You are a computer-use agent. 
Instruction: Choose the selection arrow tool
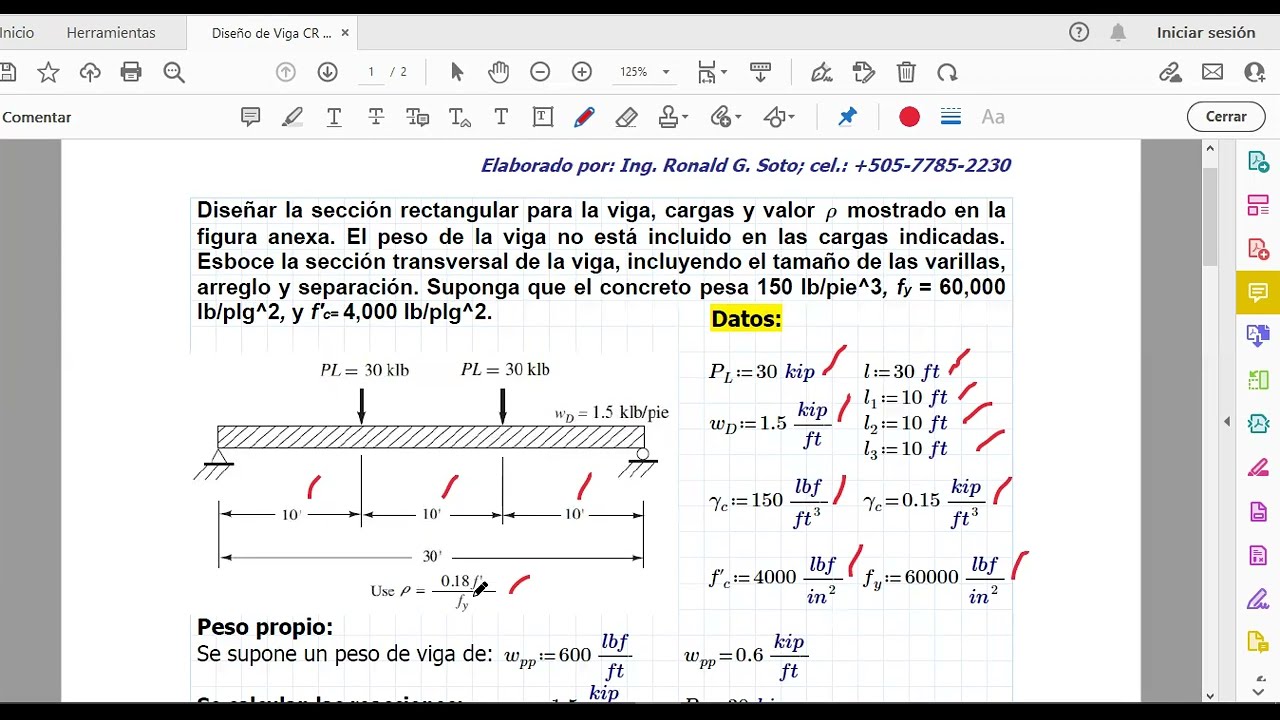[457, 72]
